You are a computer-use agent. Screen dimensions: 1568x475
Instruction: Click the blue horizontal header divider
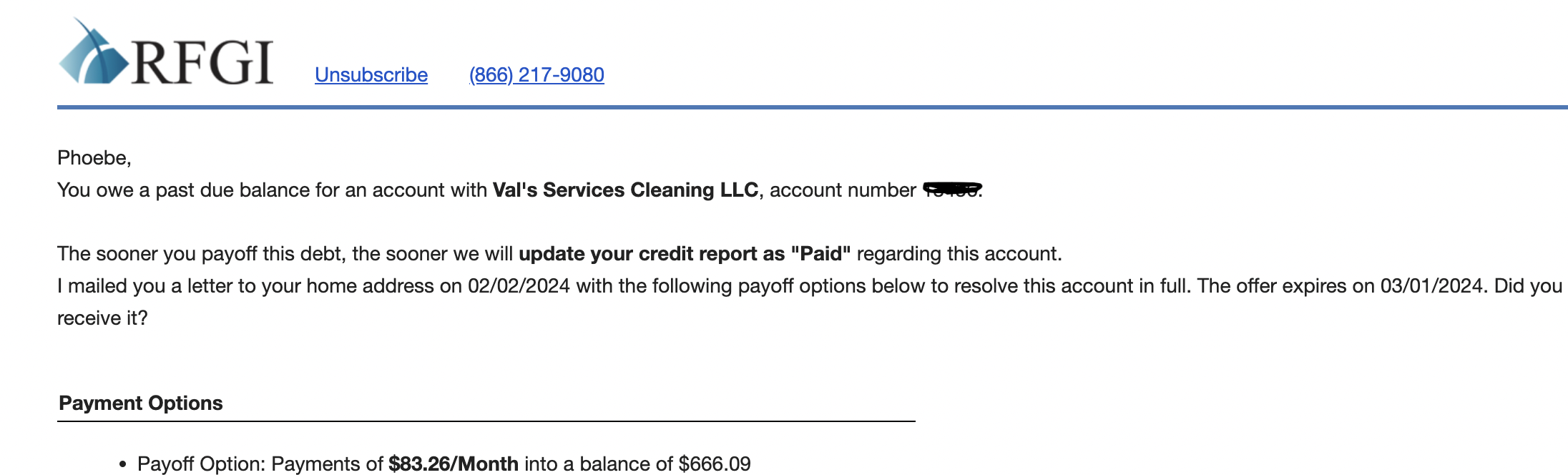(813, 107)
